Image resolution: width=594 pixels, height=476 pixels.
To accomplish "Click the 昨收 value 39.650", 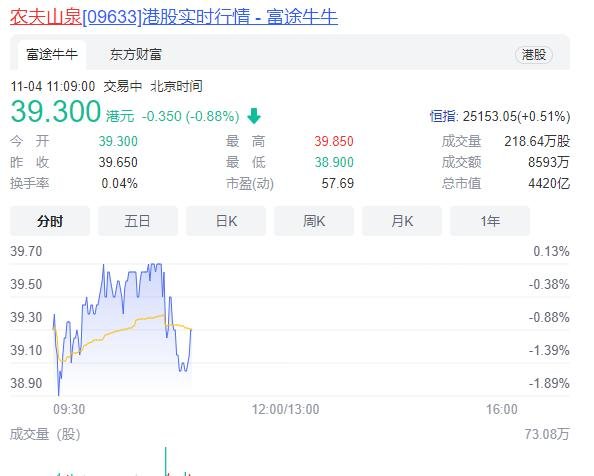I will [118, 162].
